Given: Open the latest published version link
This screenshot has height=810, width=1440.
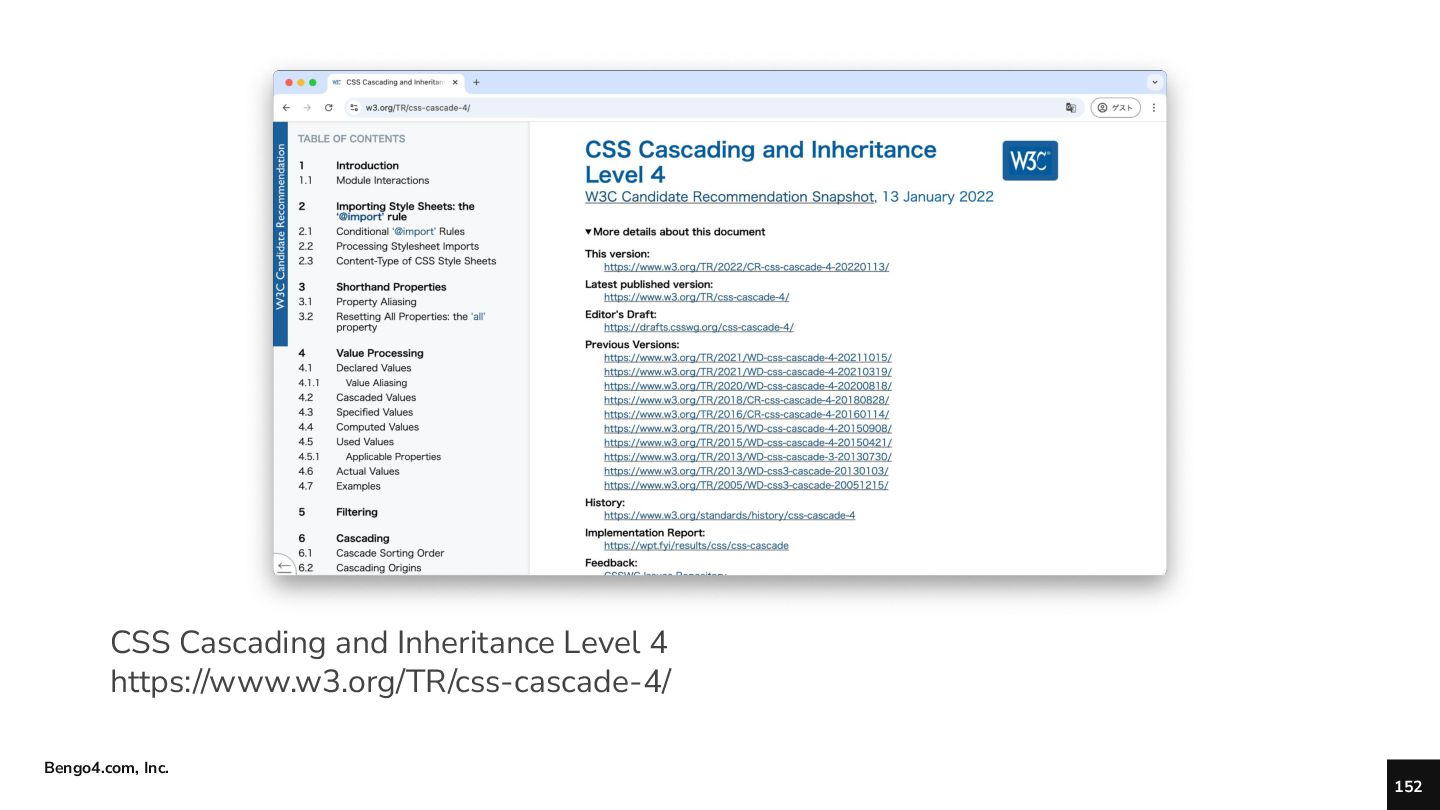Looking at the screenshot, I should pyautogui.click(x=696, y=297).
